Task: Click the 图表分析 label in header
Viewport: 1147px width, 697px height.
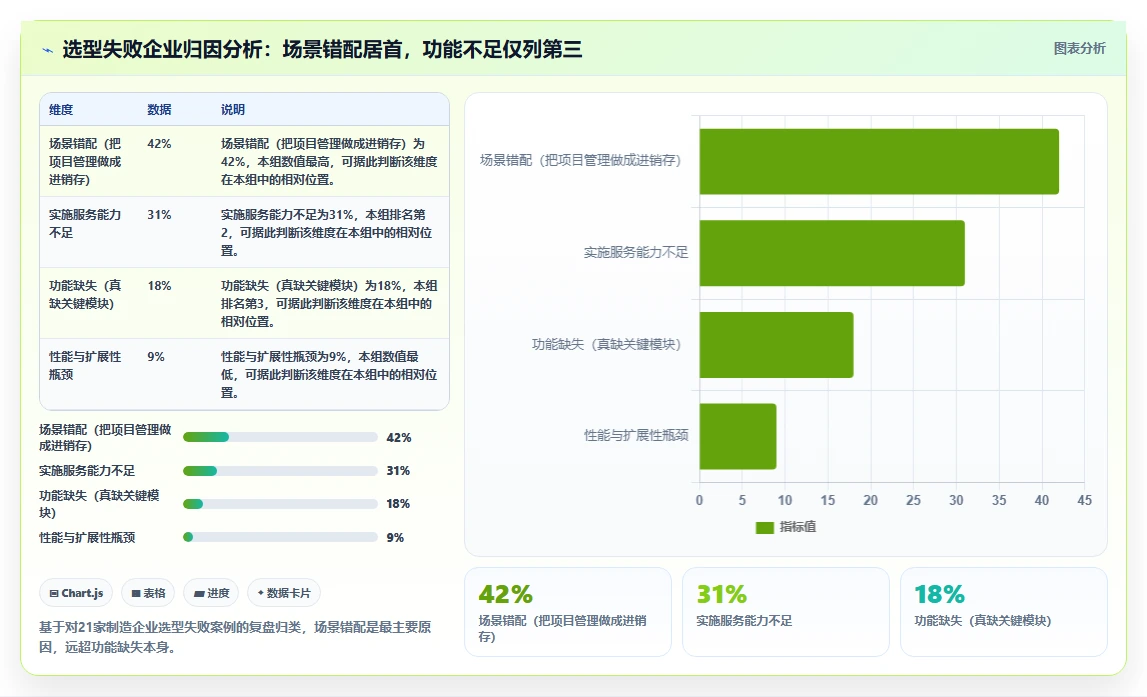Action: (1079, 48)
